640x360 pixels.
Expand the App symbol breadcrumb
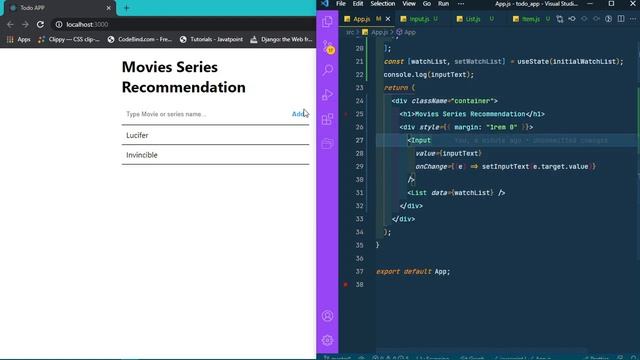coord(406,32)
